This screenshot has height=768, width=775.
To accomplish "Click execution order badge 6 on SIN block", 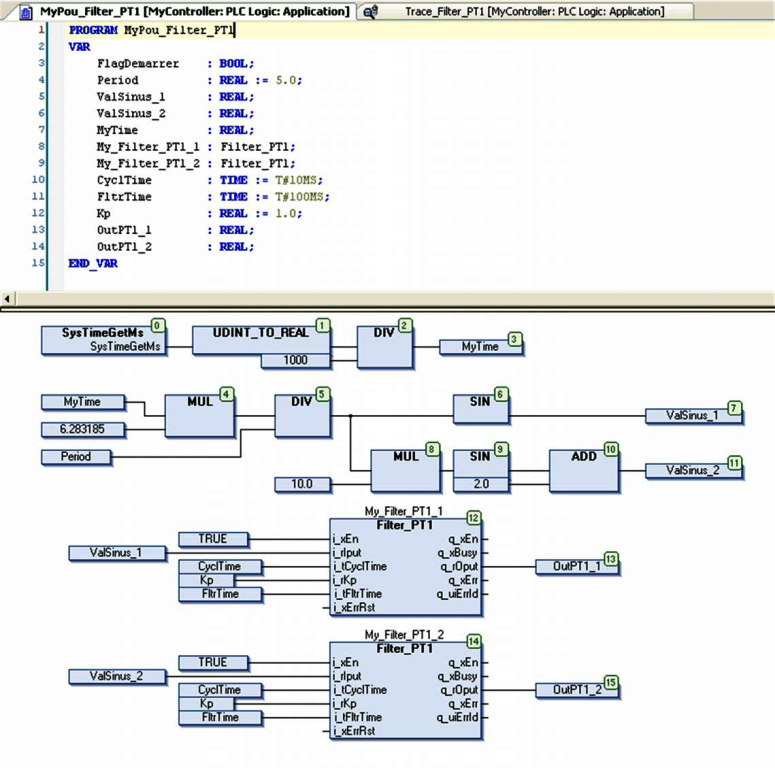I will pyautogui.click(x=501, y=394).
